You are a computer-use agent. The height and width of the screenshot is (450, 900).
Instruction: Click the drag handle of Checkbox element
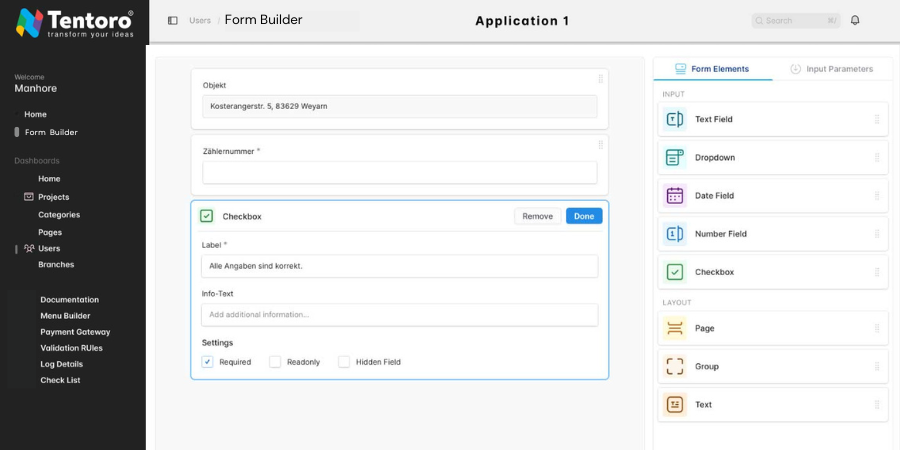click(x=876, y=272)
